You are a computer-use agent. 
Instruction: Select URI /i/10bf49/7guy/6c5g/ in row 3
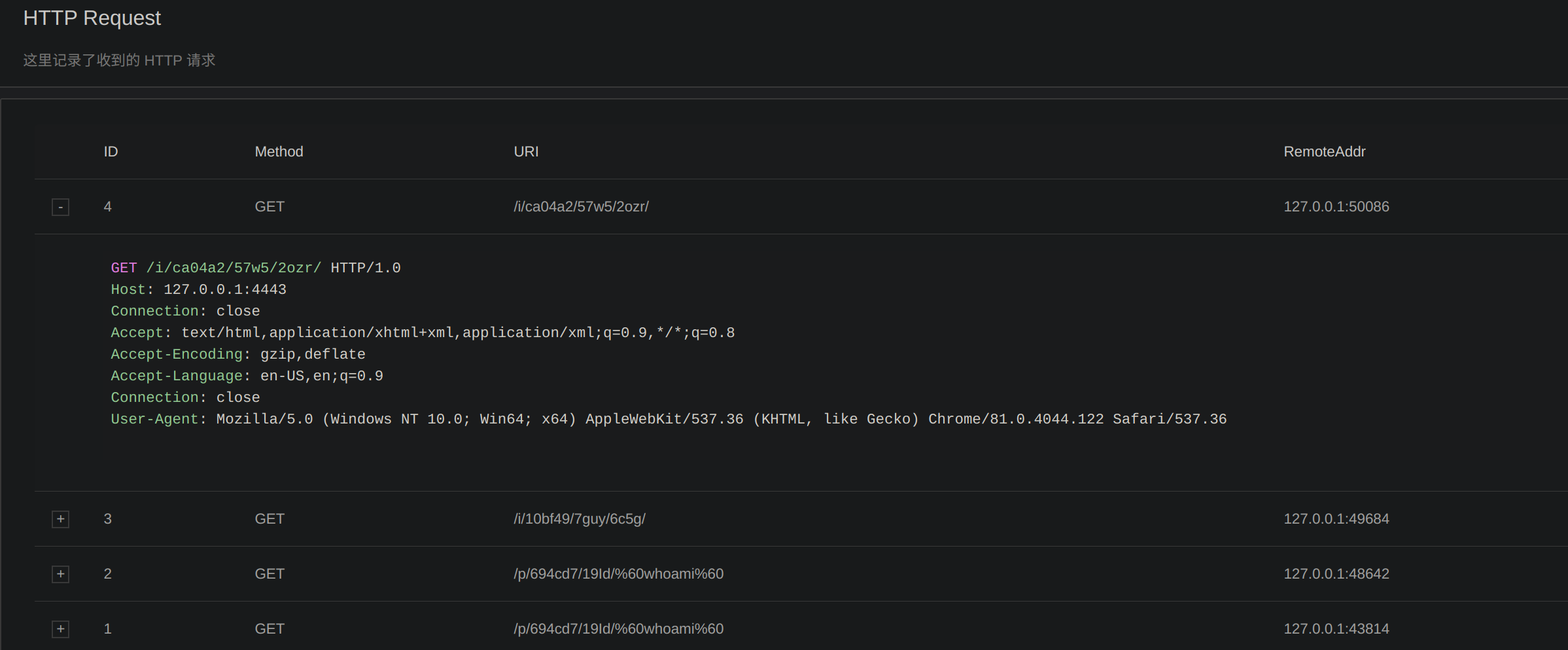click(x=579, y=519)
